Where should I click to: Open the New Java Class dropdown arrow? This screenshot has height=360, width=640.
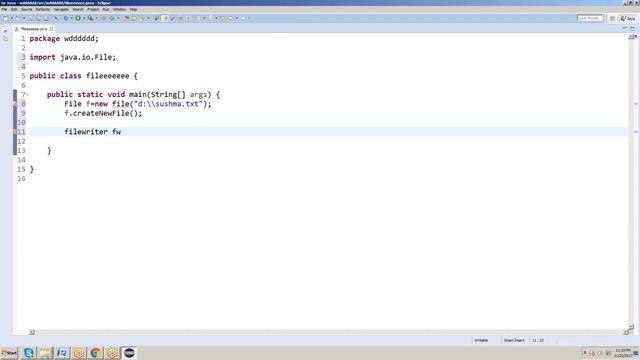coord(118,18)
